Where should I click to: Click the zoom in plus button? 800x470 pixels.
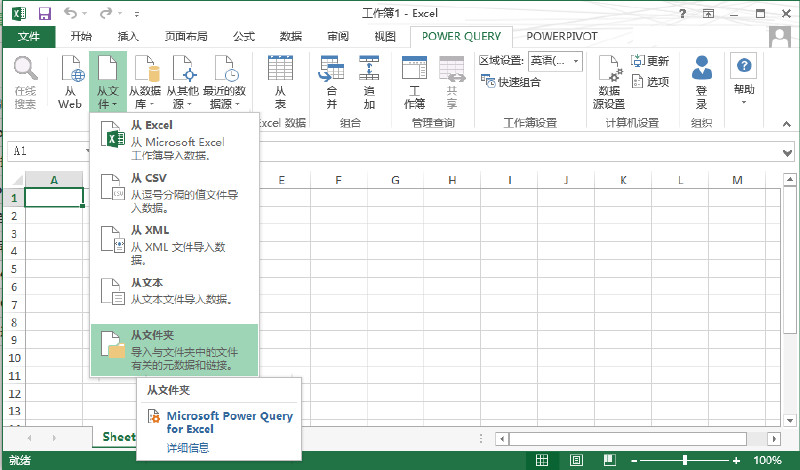(736, 460)
